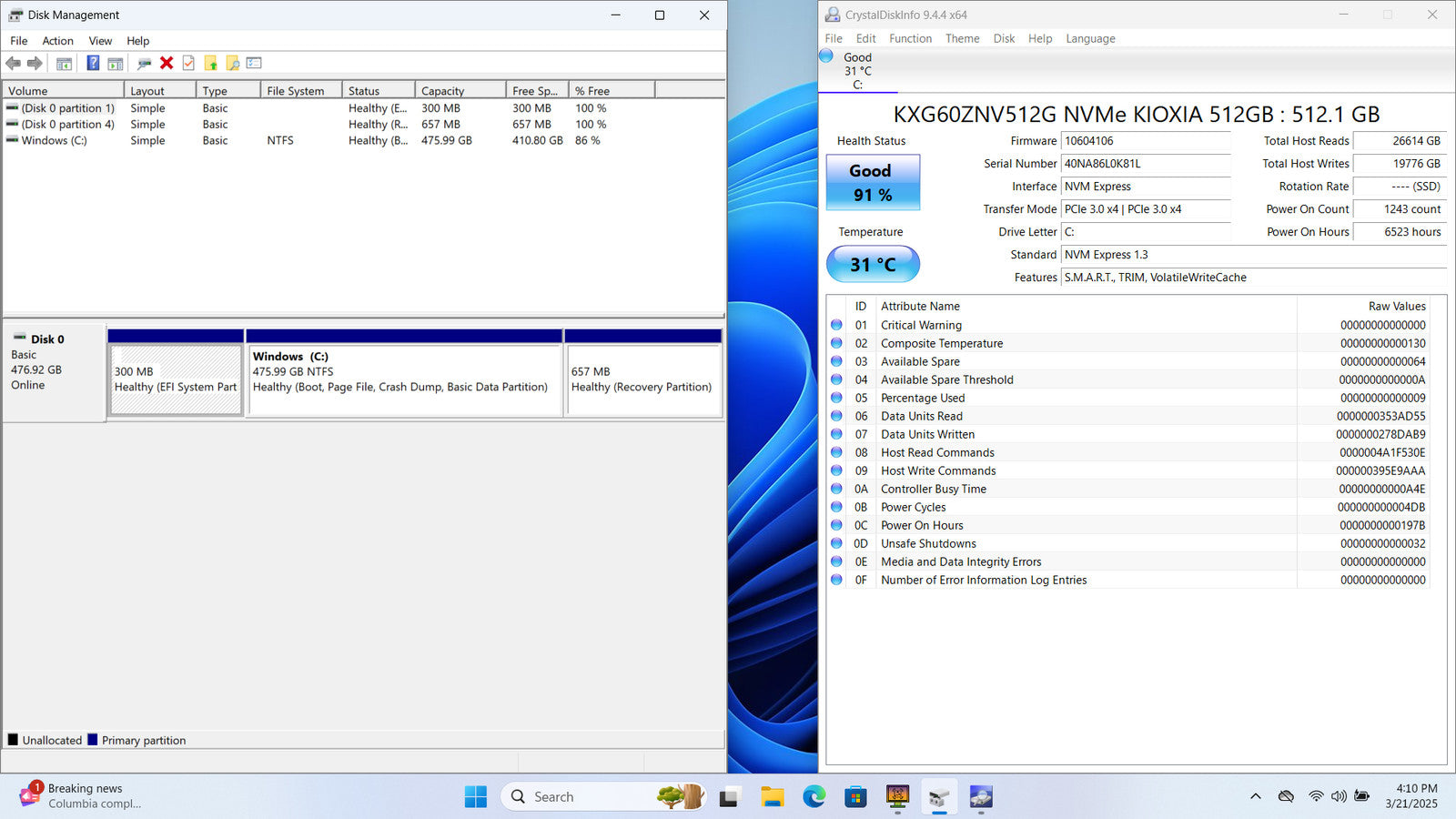Open Microsoft Store from taskbar

(x=855, y=796)
